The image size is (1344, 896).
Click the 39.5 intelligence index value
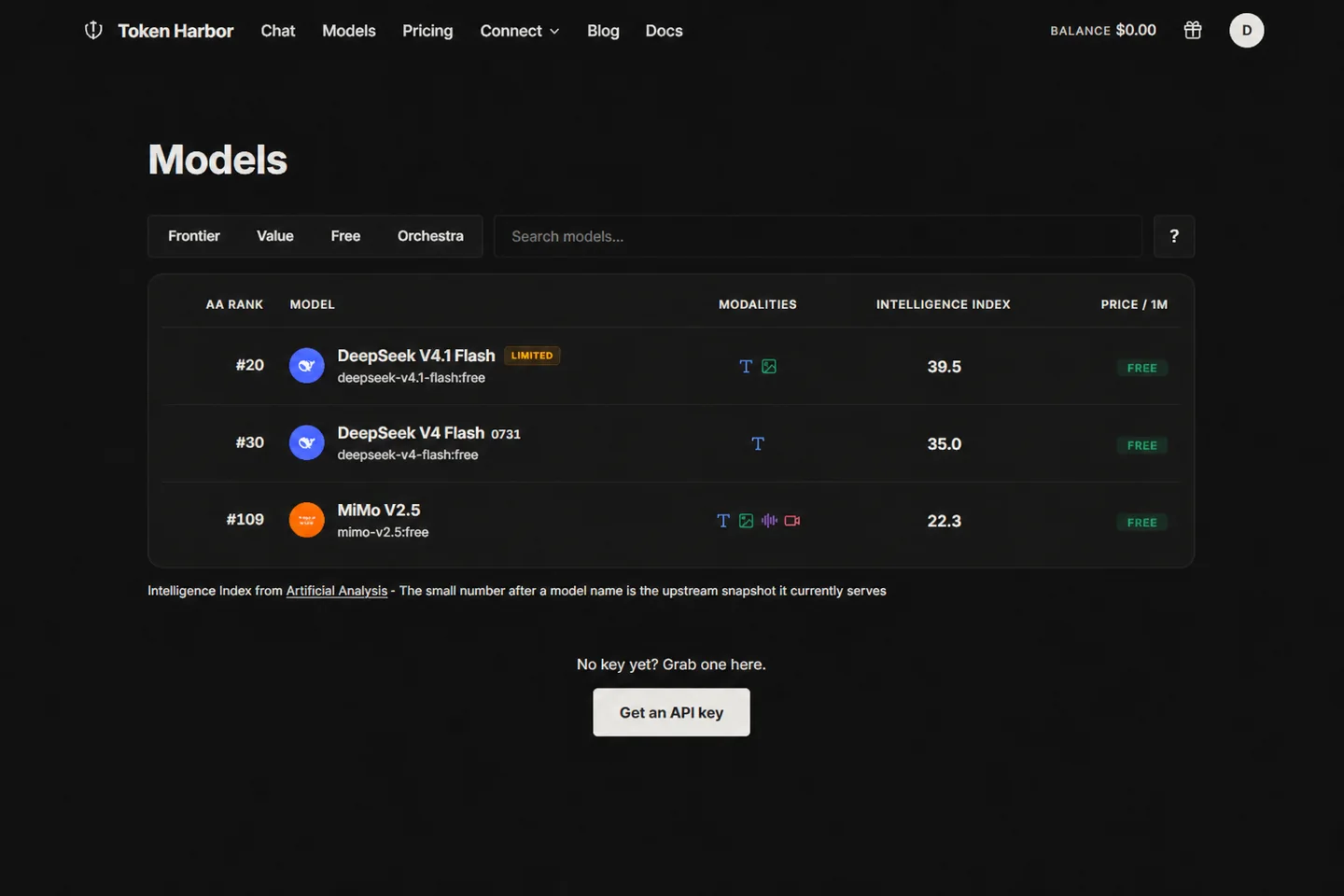(x=945, y=367)
